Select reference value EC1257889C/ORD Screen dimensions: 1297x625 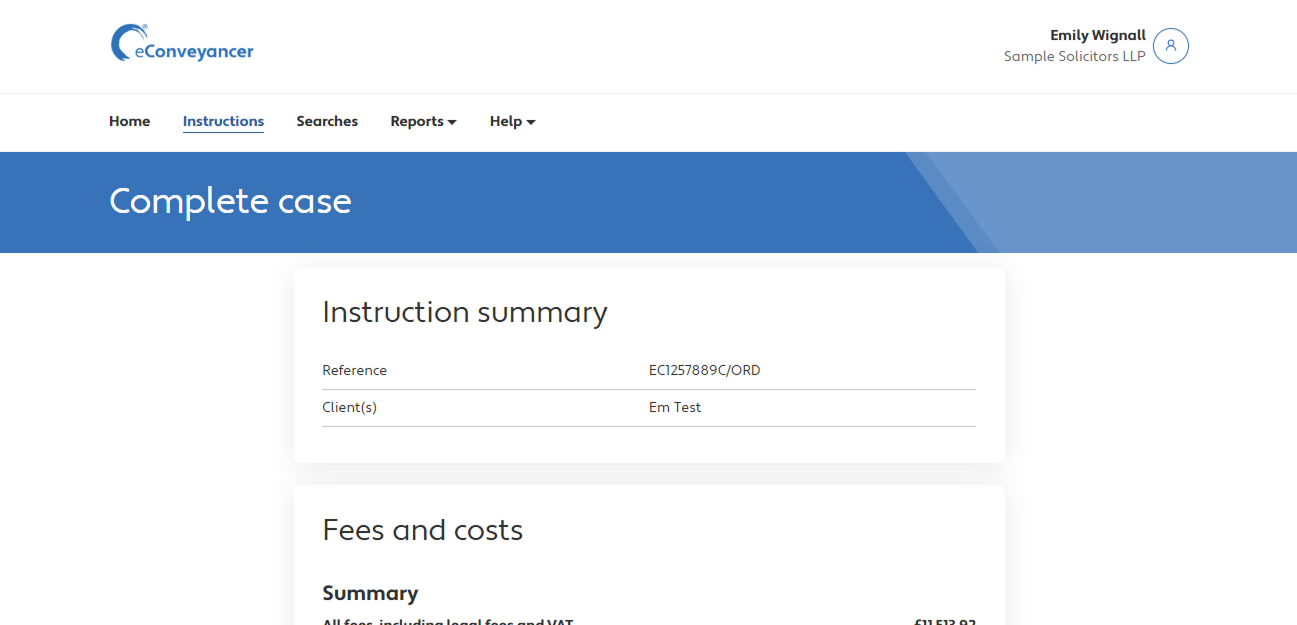[x=705, y=371]
